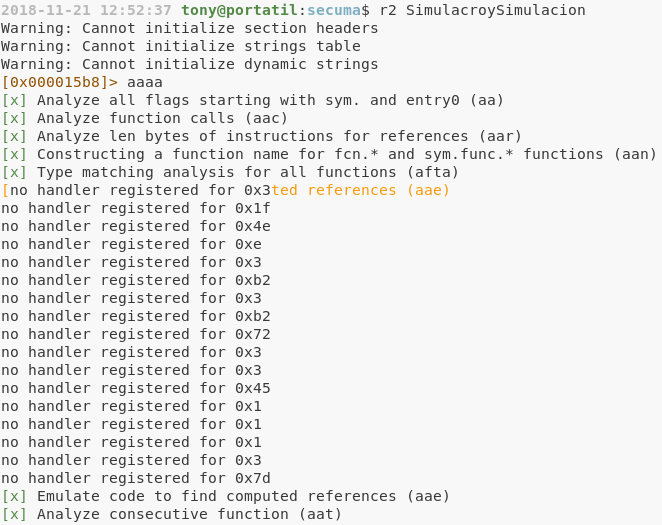Click the dynamic strings warning line
662x525 pixels.
190,64
